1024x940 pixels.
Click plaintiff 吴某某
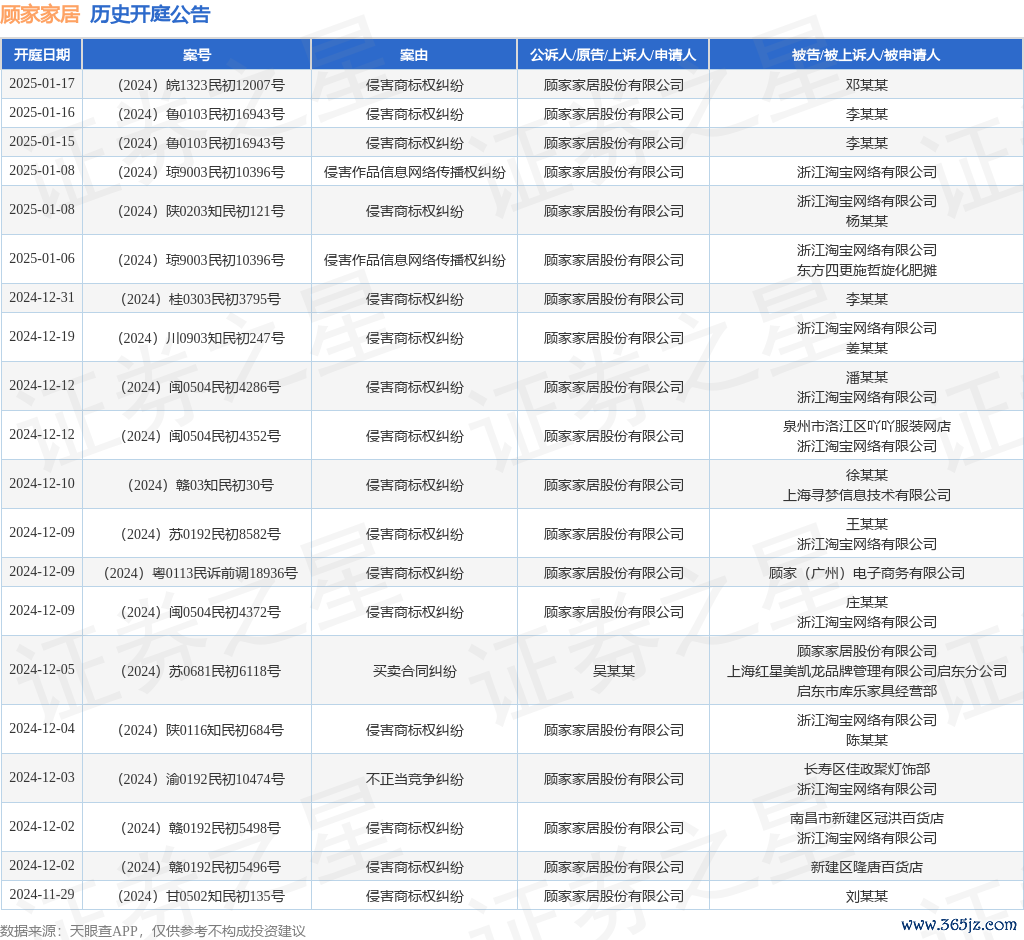(x=614, y=671)
